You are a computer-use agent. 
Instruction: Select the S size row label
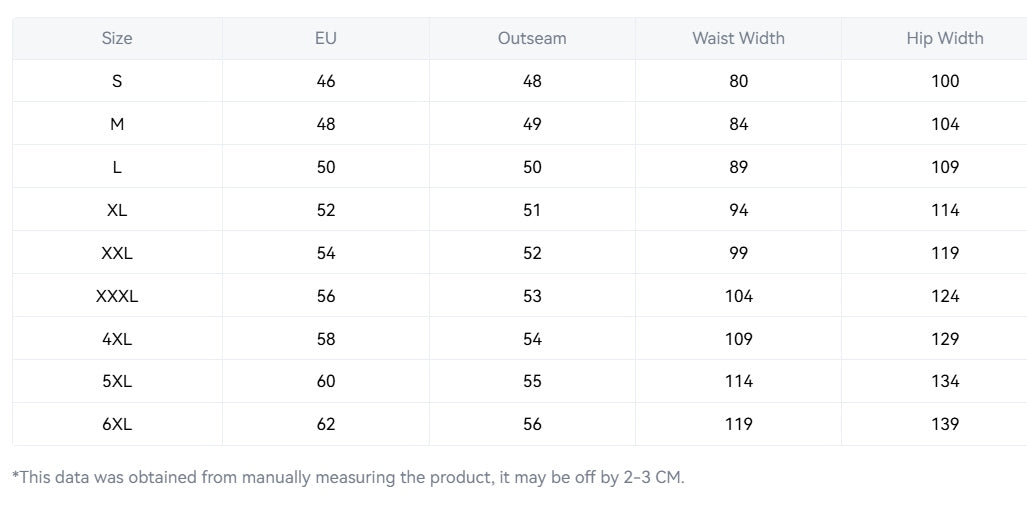click(x=117, y=81)
